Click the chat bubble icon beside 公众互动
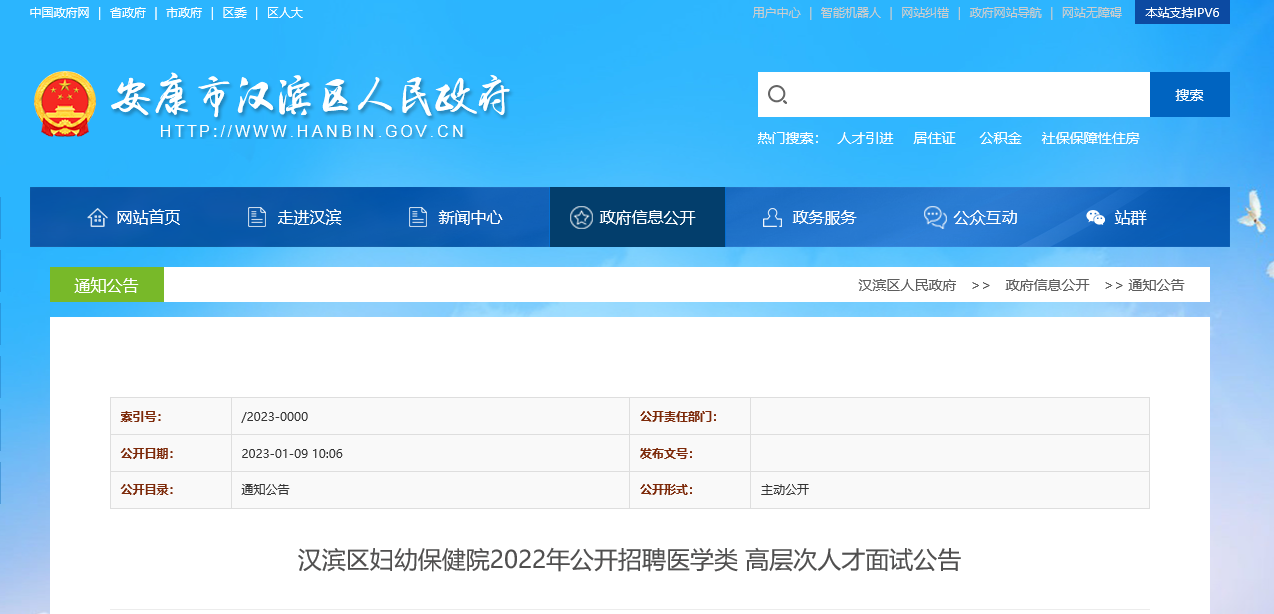The height and width of the screenshot is (614, 1274). [x=934, y=217]
